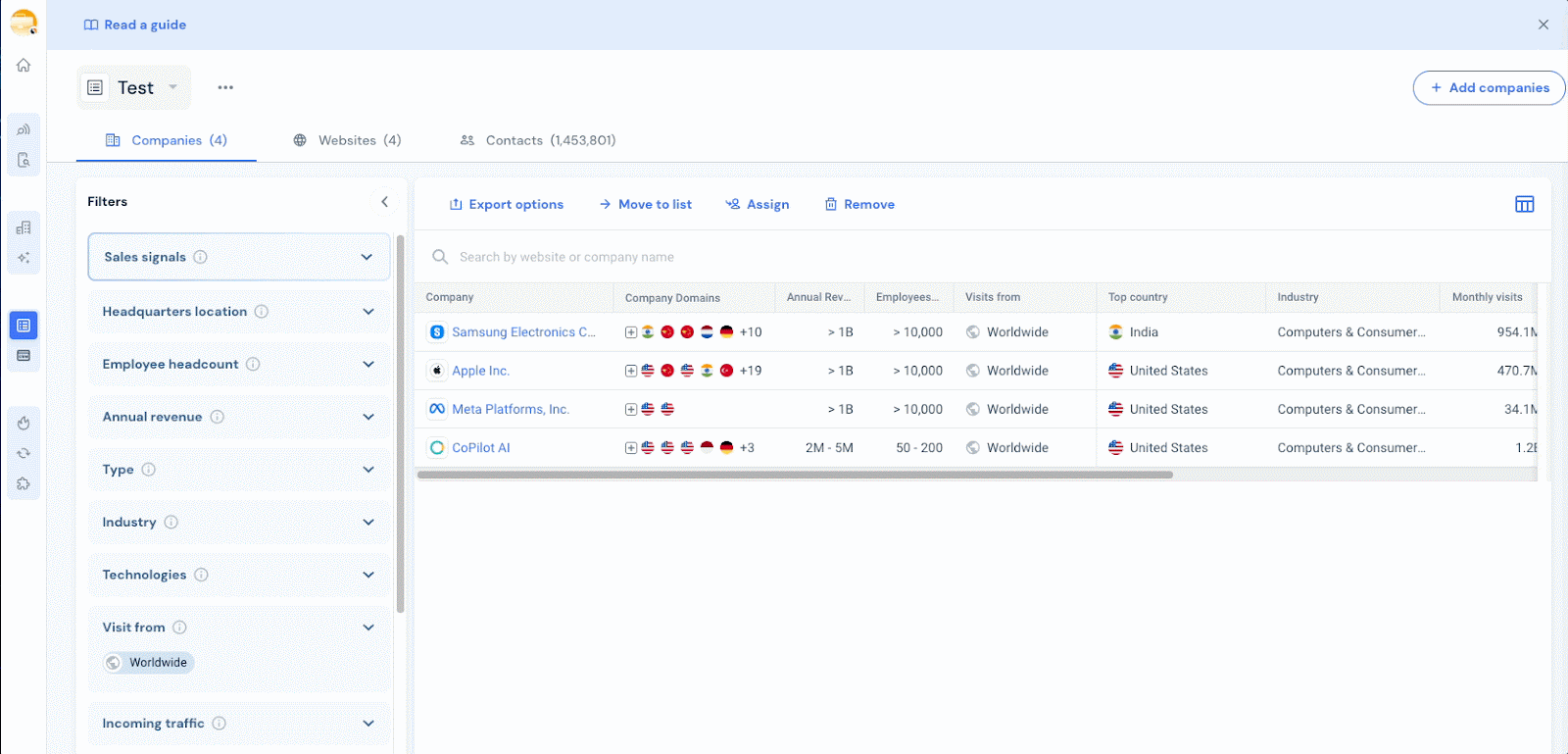Switch to the Companies (4) tab
Image resolution: width=1568 pixels, height=754 pixels.
coord(167,140)
